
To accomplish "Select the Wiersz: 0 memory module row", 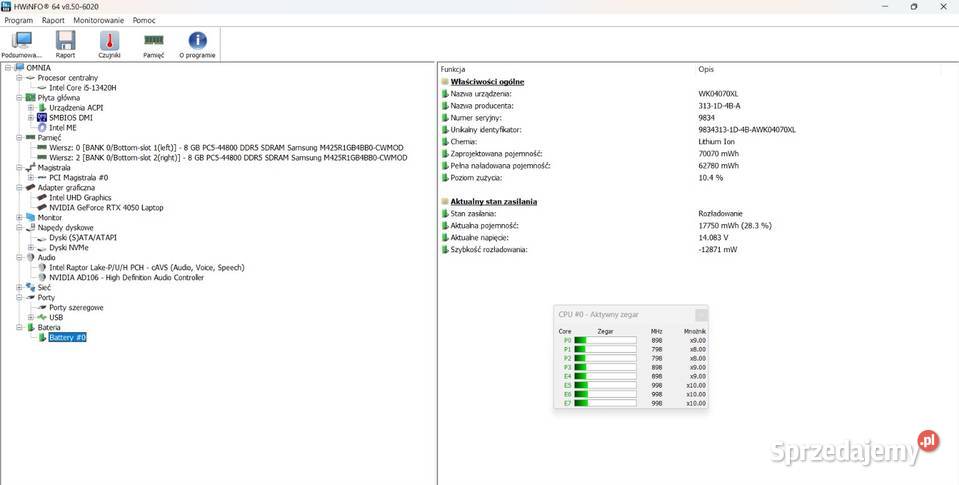I will click(x=228, y=148).
